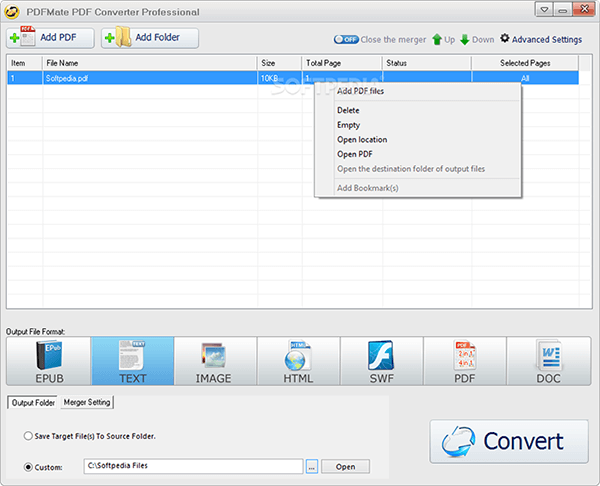Screen dimensions: 600x486
Task: Click the Item column header
Action: 24,63
